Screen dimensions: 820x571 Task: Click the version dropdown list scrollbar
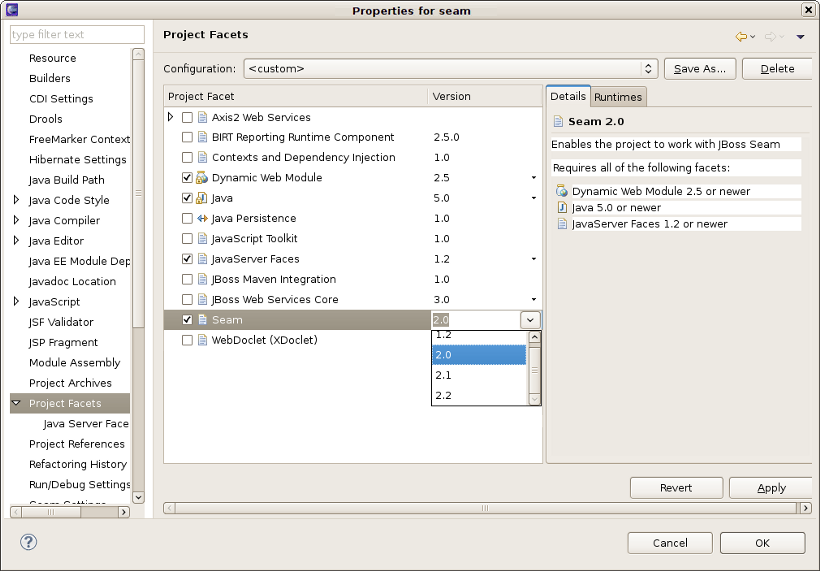click(535, 370)
